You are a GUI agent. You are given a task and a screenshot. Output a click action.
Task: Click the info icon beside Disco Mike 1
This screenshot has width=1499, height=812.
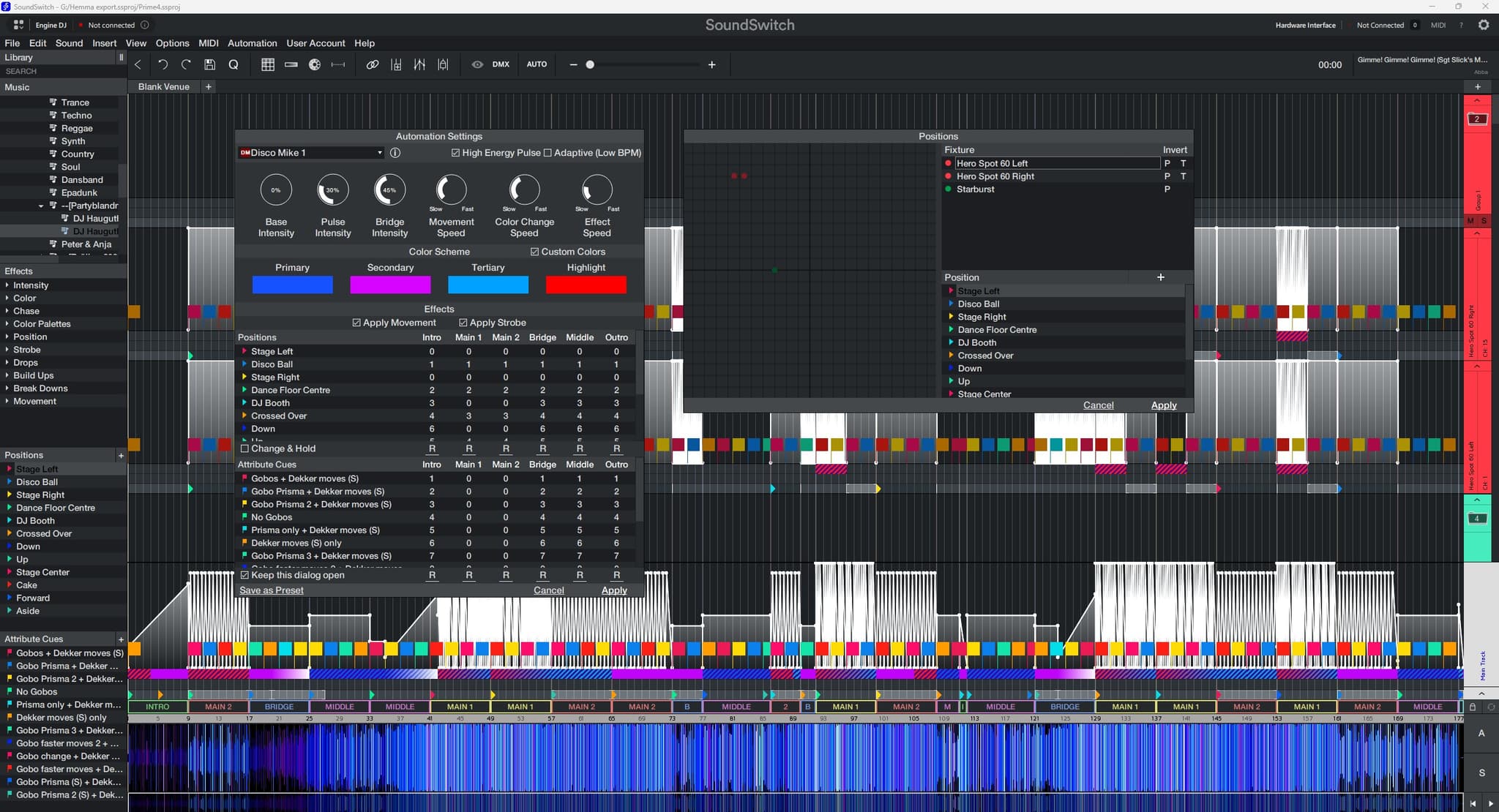tap(395, 153)
